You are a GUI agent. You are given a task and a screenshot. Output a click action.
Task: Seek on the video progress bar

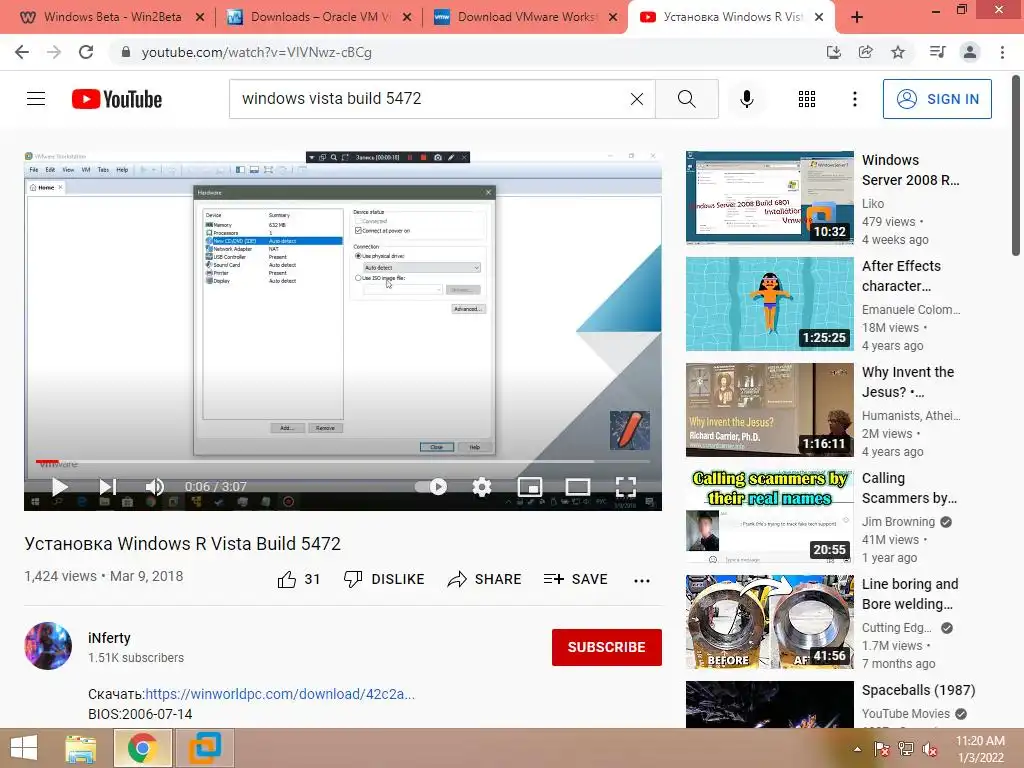pyautogui.click(x=343, y=461)
